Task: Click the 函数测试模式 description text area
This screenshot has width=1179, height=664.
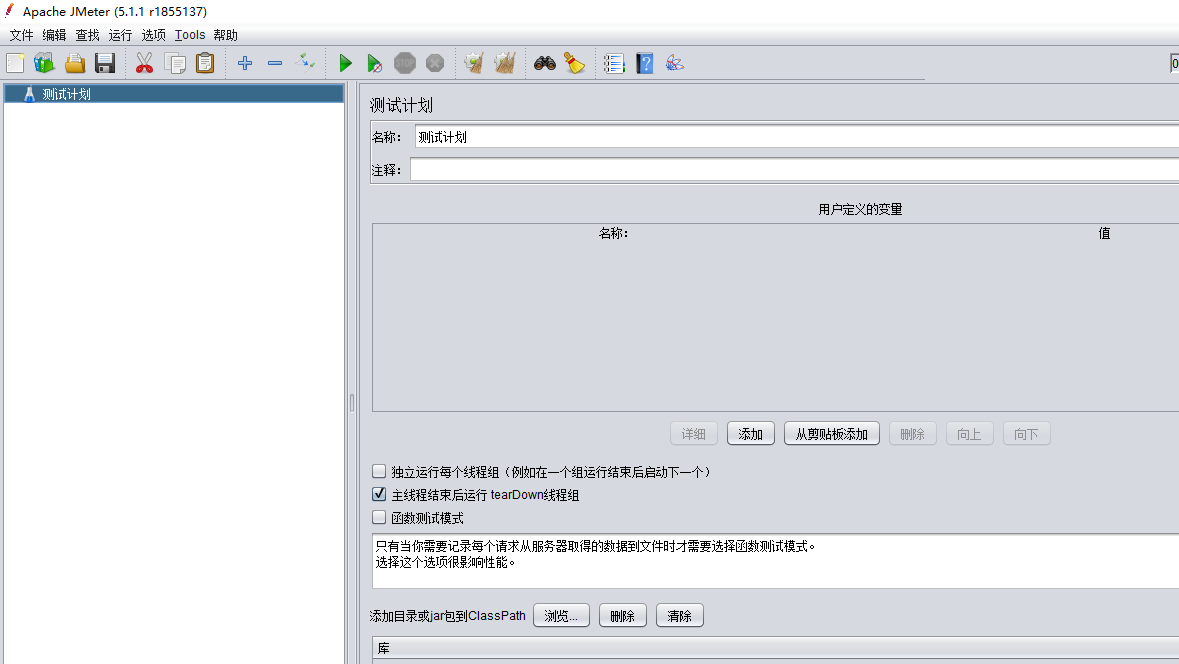Action: pyautogui.click(x=776, y=561)
